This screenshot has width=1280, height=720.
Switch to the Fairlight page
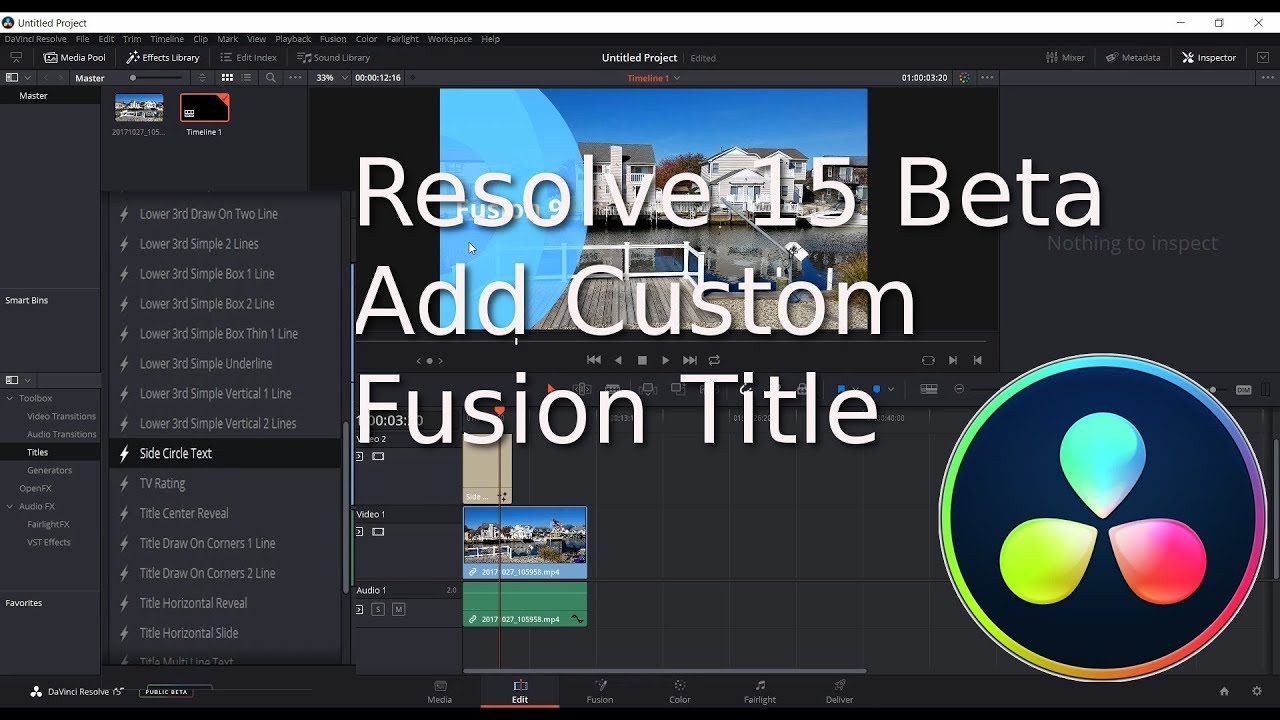pyautogui.click(x=760, y=692)
